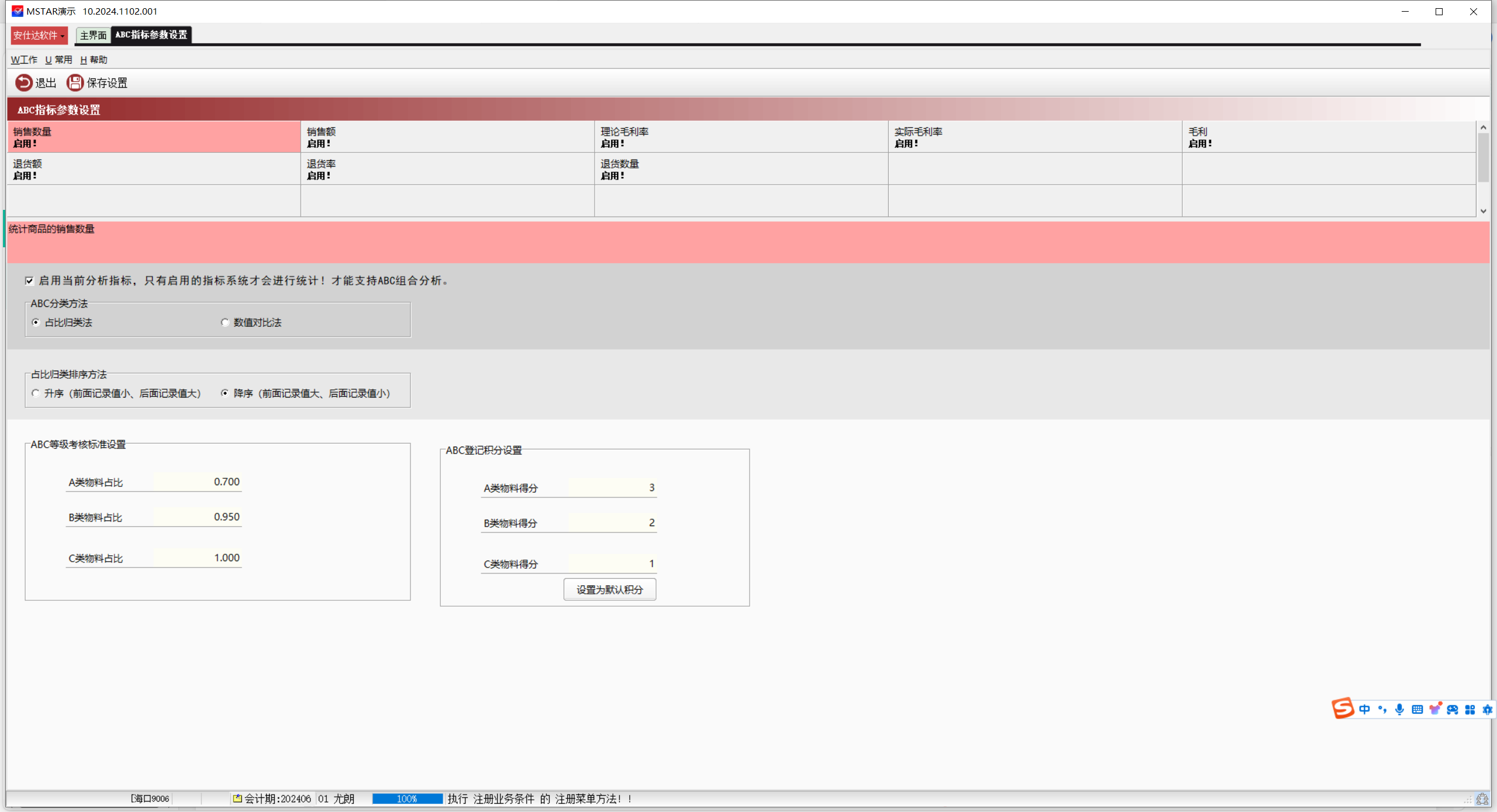Click the 设置为默认积分 button
The image size is (1497, 812).
tap(609, 589)
